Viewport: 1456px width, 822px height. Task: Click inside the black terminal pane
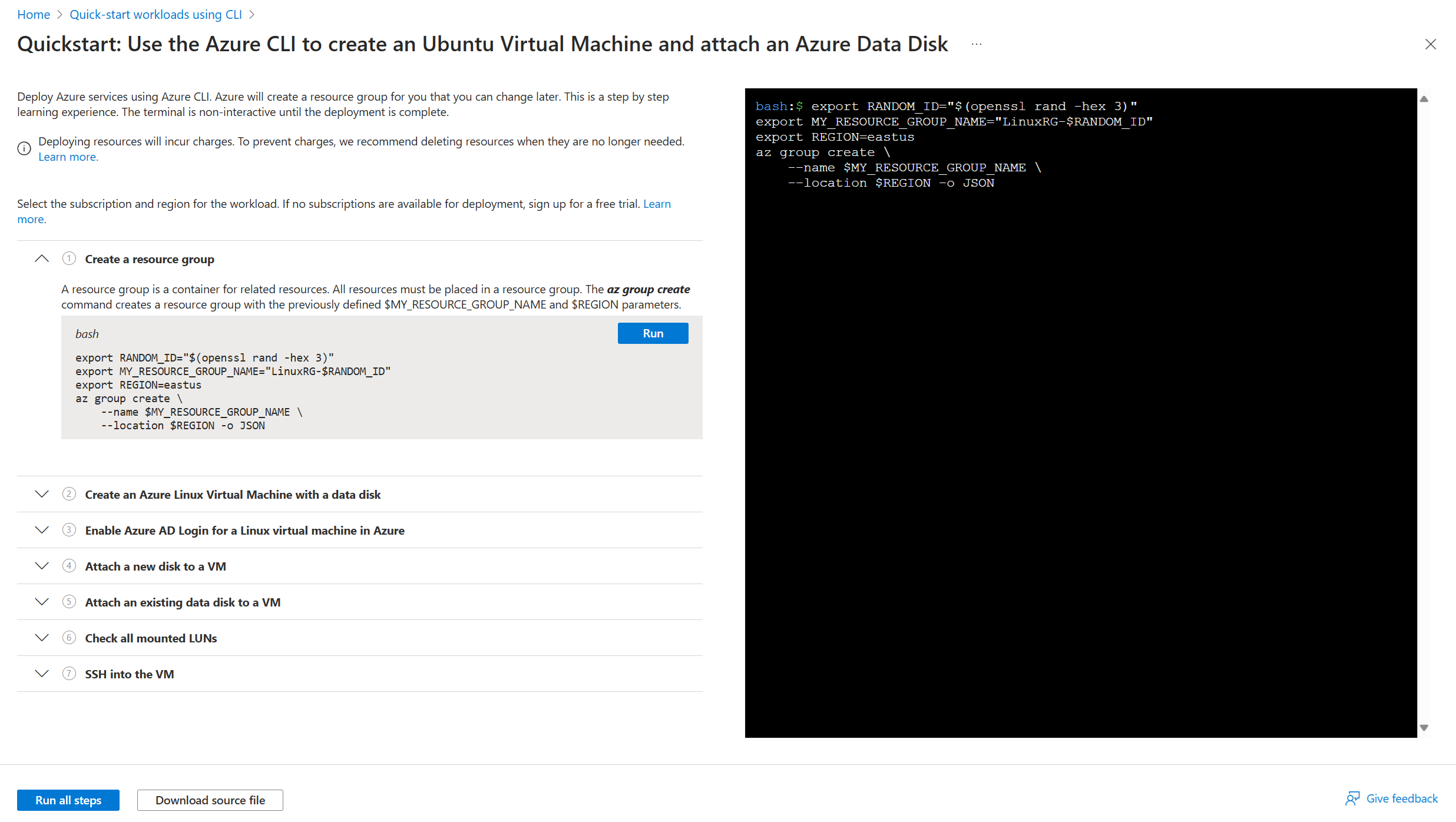point(1080,448)
